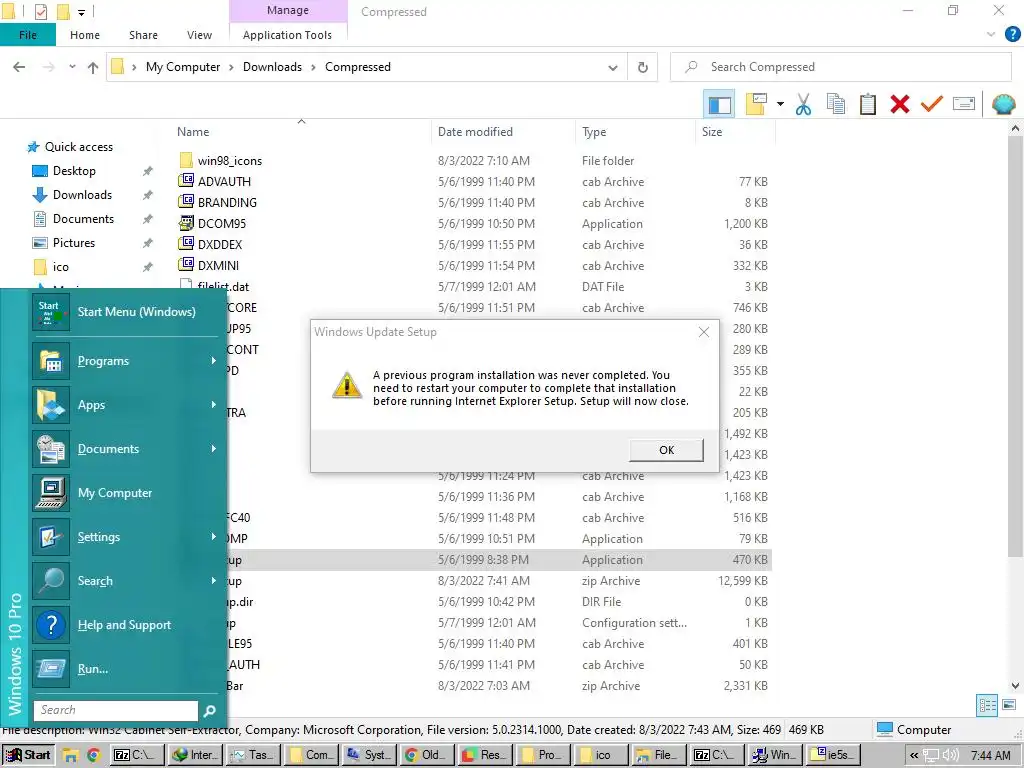Open Documents in Start menu

[x=125, y=449]
